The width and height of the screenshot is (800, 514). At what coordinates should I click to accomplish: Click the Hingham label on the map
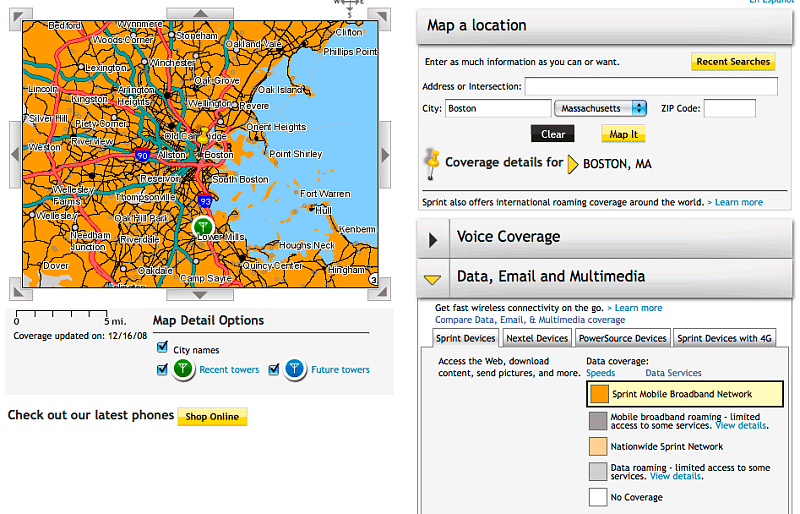346,270
